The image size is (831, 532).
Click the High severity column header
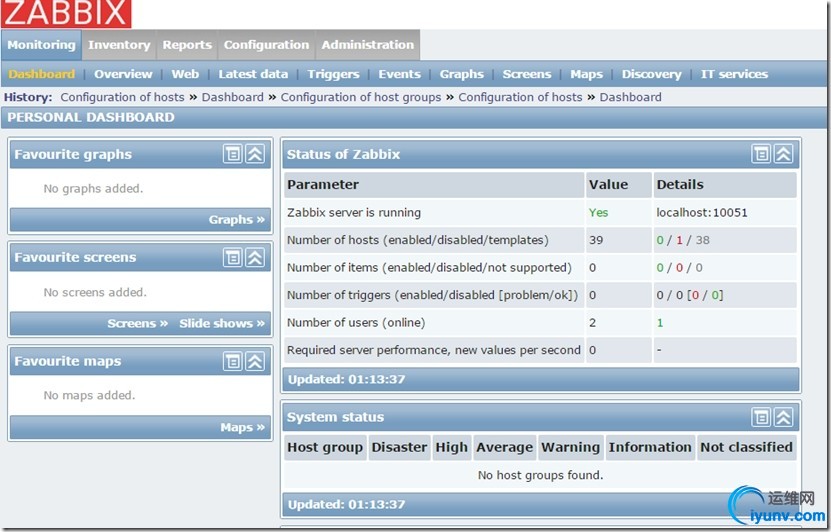click(452, 447)
